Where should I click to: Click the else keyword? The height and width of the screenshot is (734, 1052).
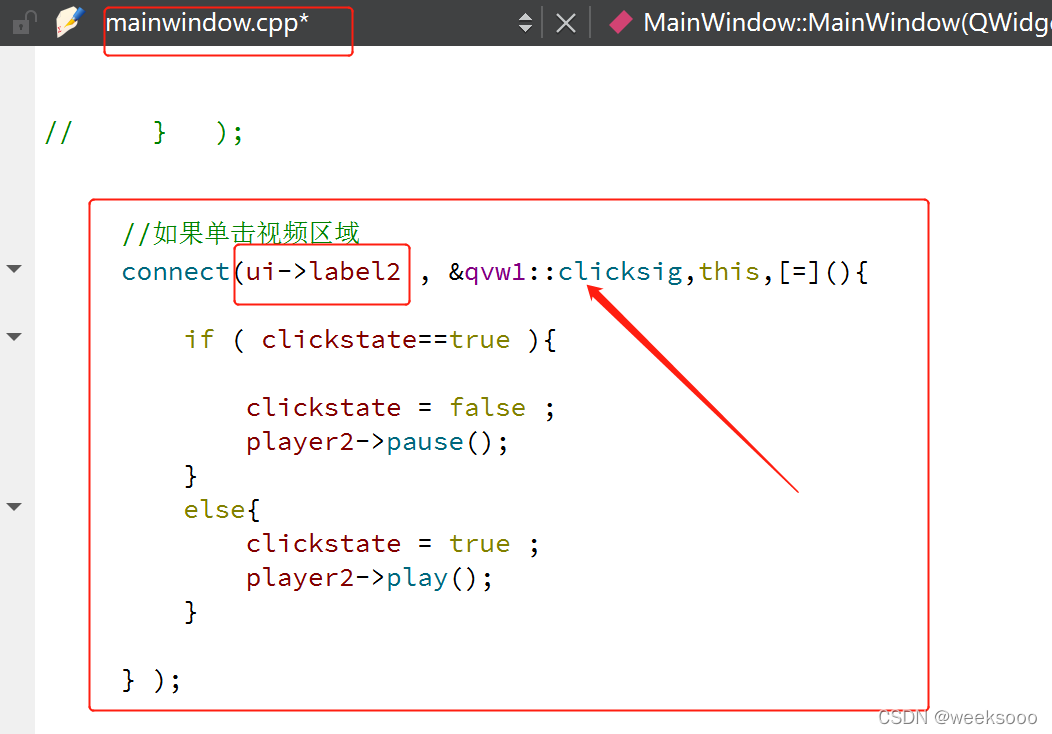click(x=215, y=510)
